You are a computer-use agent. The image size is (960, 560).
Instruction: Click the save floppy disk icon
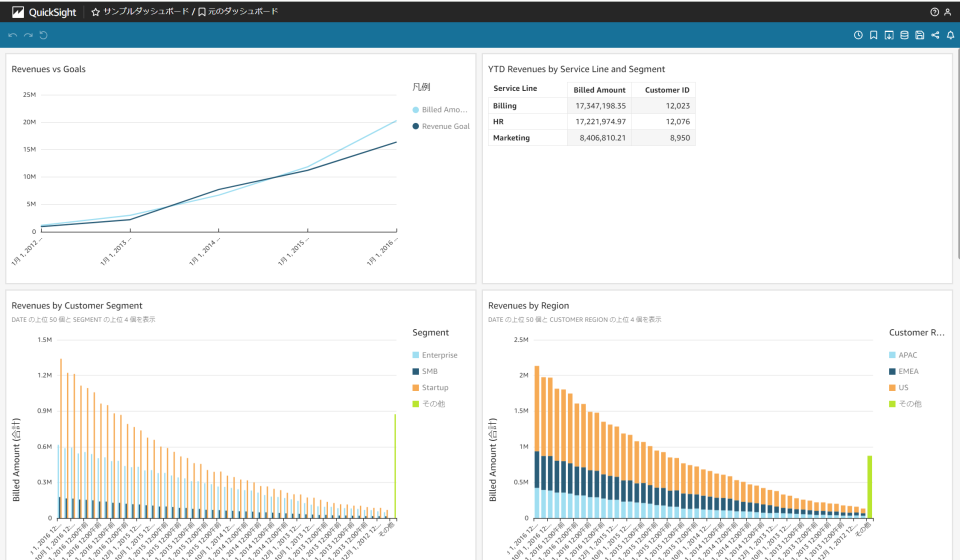919,35
